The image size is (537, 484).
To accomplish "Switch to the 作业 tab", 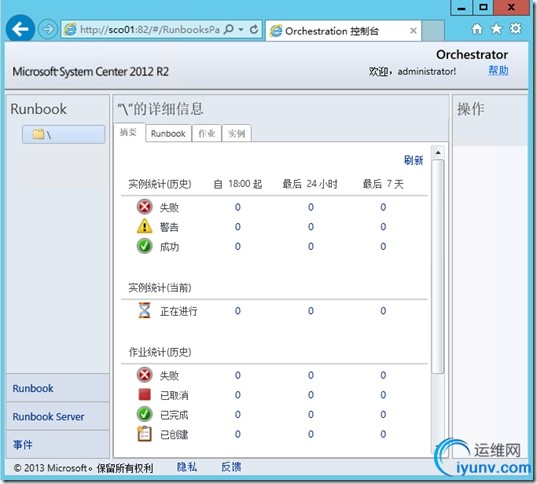I will (207, 133).
